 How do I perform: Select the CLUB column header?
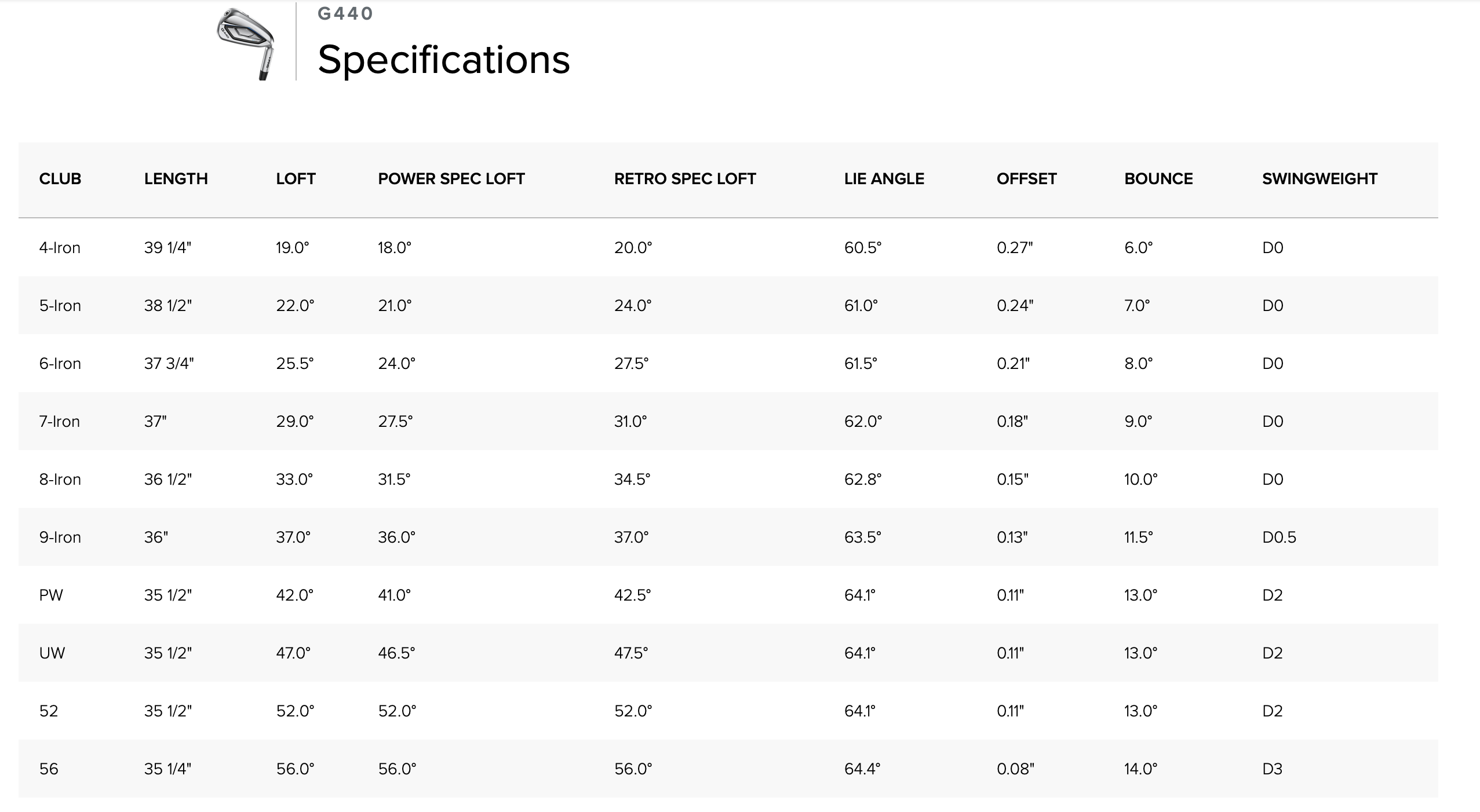(x=60, y=179)
